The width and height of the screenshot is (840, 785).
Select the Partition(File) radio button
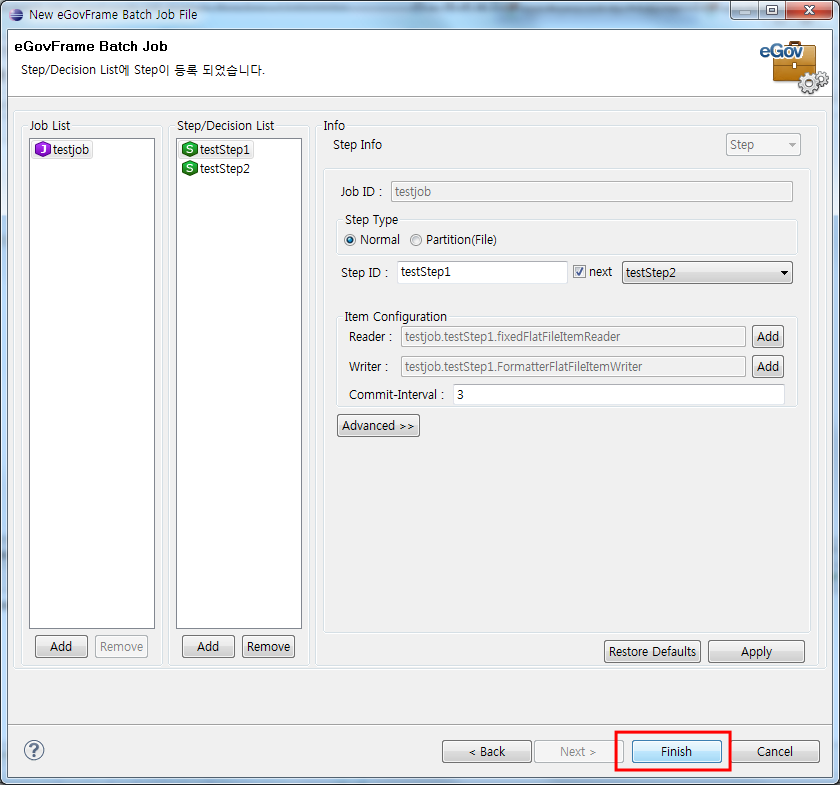[416, 240]
